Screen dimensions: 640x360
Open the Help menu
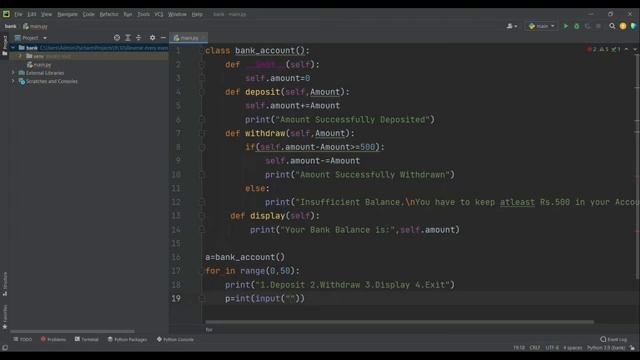(197, 14)
